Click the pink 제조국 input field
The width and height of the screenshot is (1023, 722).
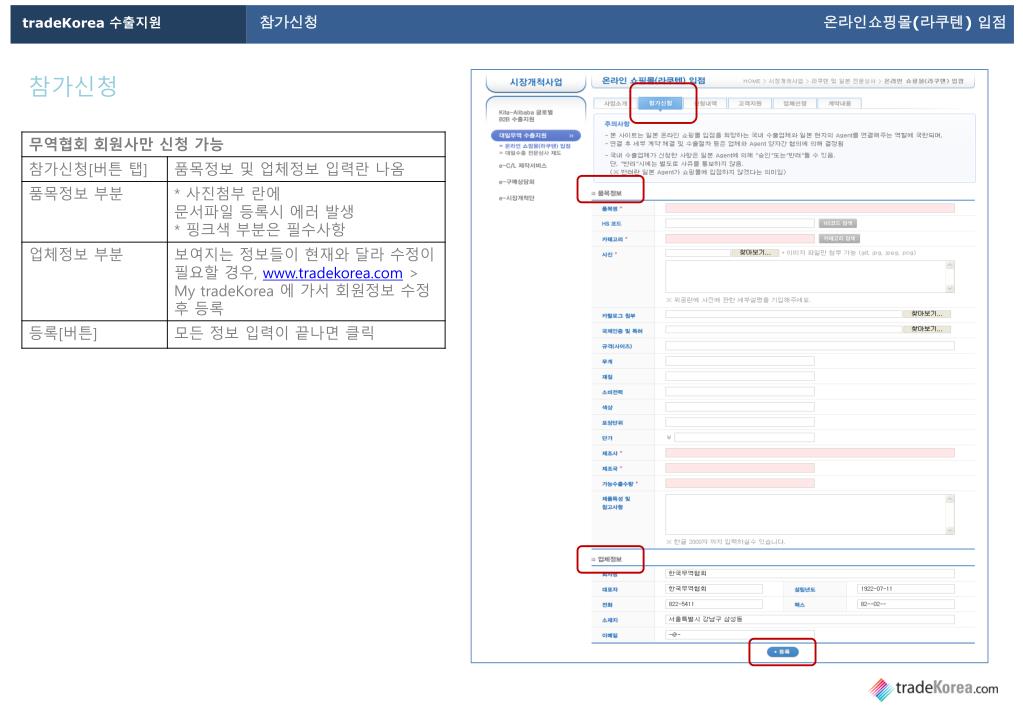point(740,468)
